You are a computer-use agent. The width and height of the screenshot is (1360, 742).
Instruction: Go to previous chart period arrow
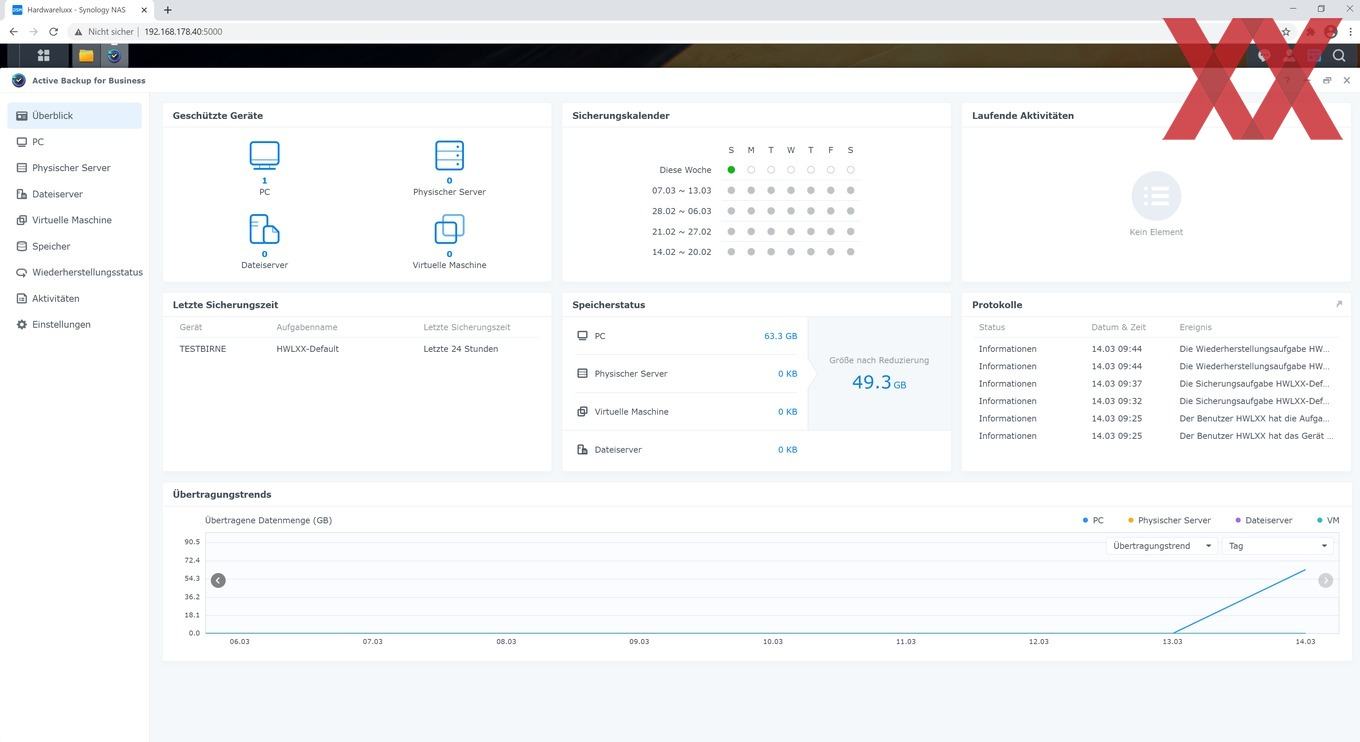point(218,580)
